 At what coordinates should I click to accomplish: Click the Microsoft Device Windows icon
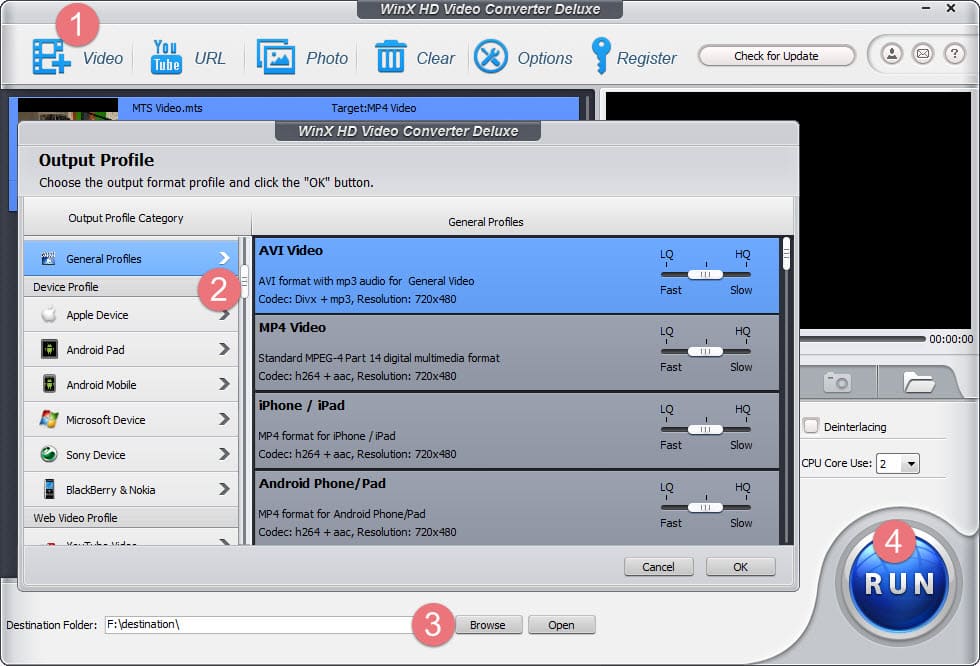(x=49, y=419)
